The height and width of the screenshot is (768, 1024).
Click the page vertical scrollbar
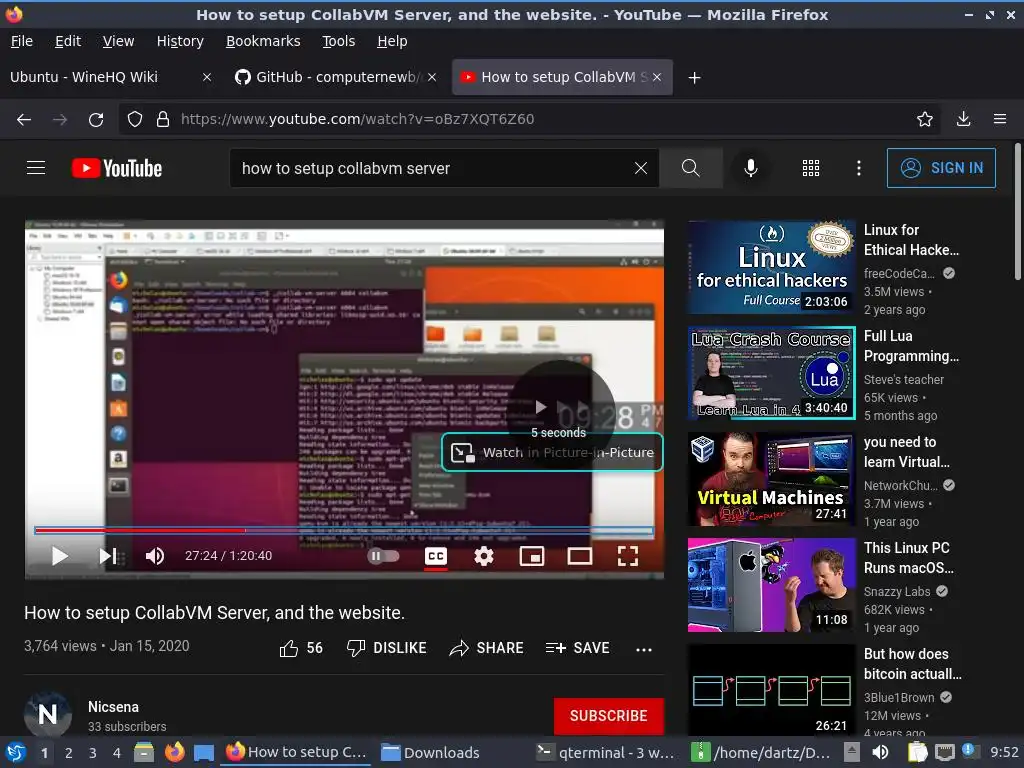coord(1017,212)
